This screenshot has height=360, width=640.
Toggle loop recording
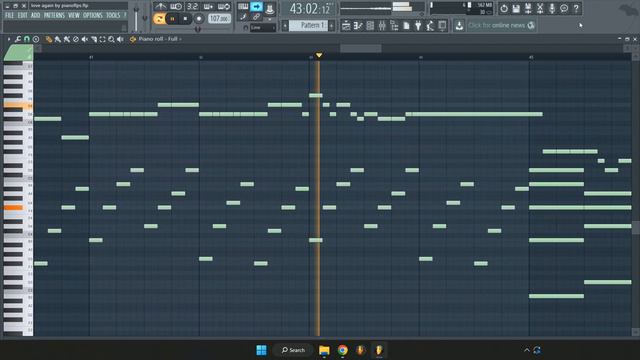coord(224,7)
